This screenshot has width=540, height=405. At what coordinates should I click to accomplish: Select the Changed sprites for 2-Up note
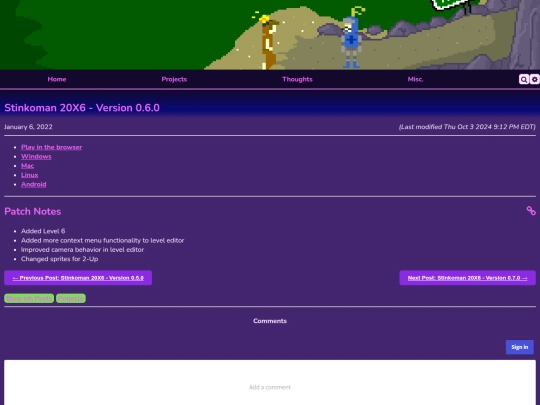(60, 259)
